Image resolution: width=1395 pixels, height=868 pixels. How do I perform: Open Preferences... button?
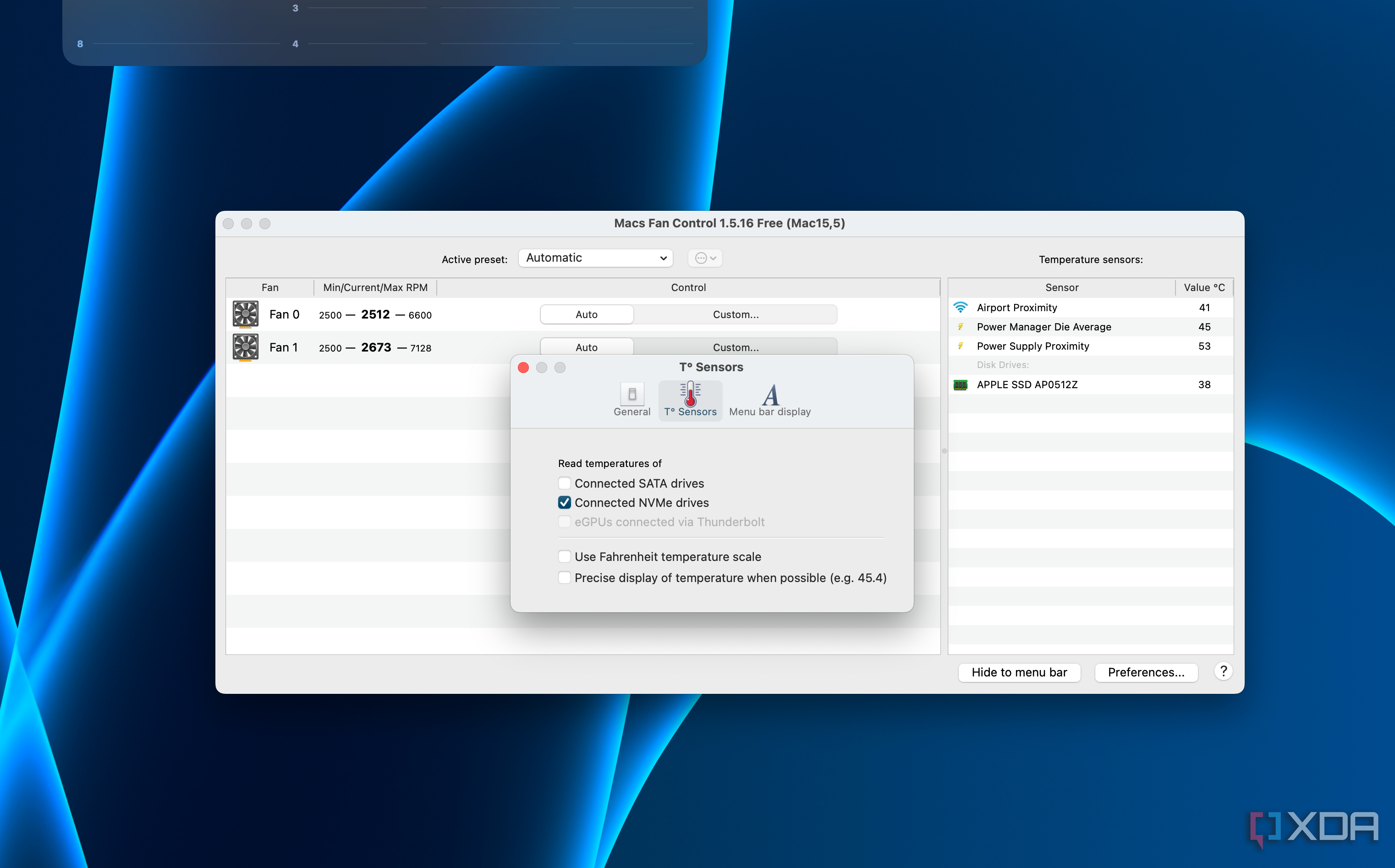1146,672
